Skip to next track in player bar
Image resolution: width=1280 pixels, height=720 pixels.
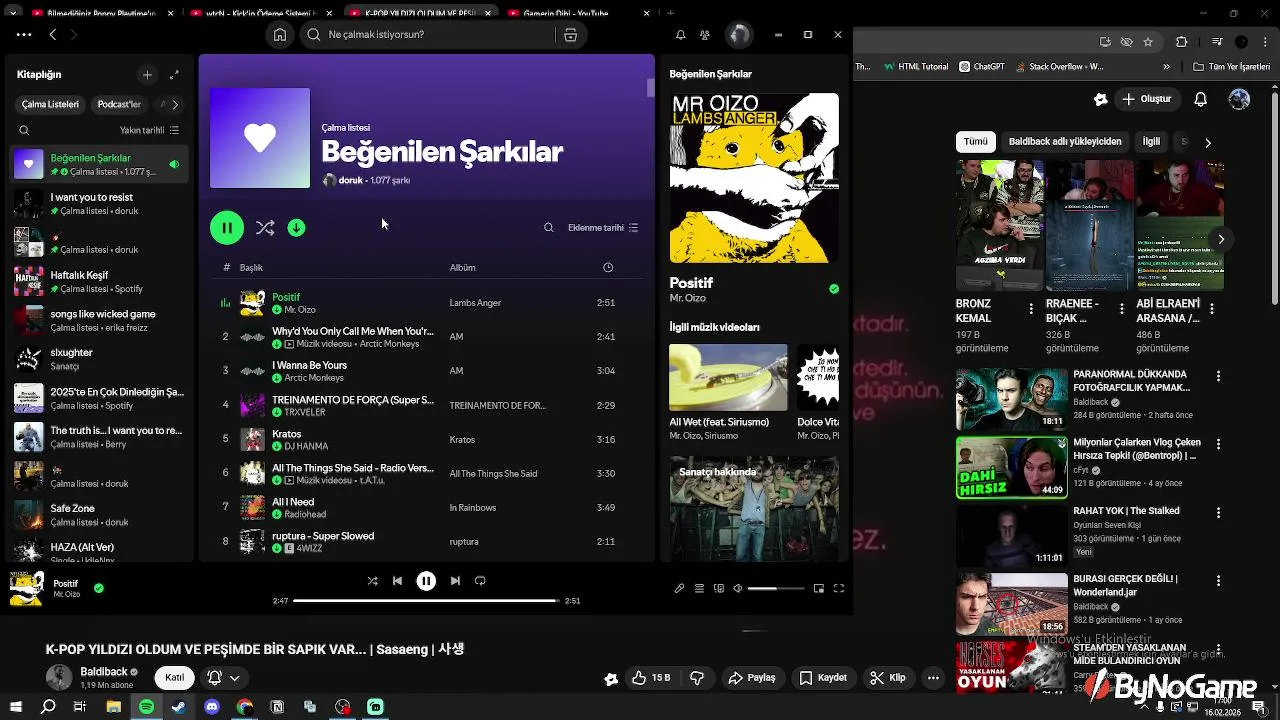pyautogui.click(x=455, y=581)
